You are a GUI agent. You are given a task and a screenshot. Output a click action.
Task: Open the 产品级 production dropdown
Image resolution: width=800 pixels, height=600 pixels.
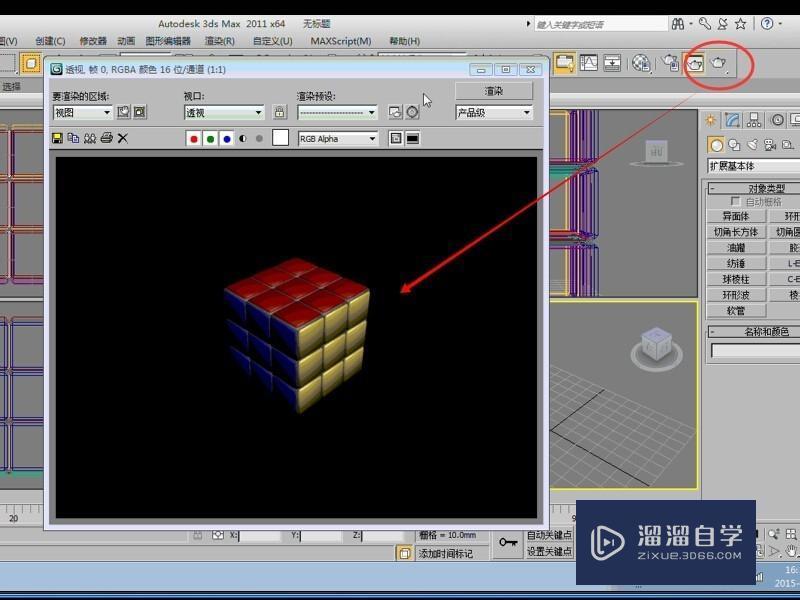click(494, 112)
